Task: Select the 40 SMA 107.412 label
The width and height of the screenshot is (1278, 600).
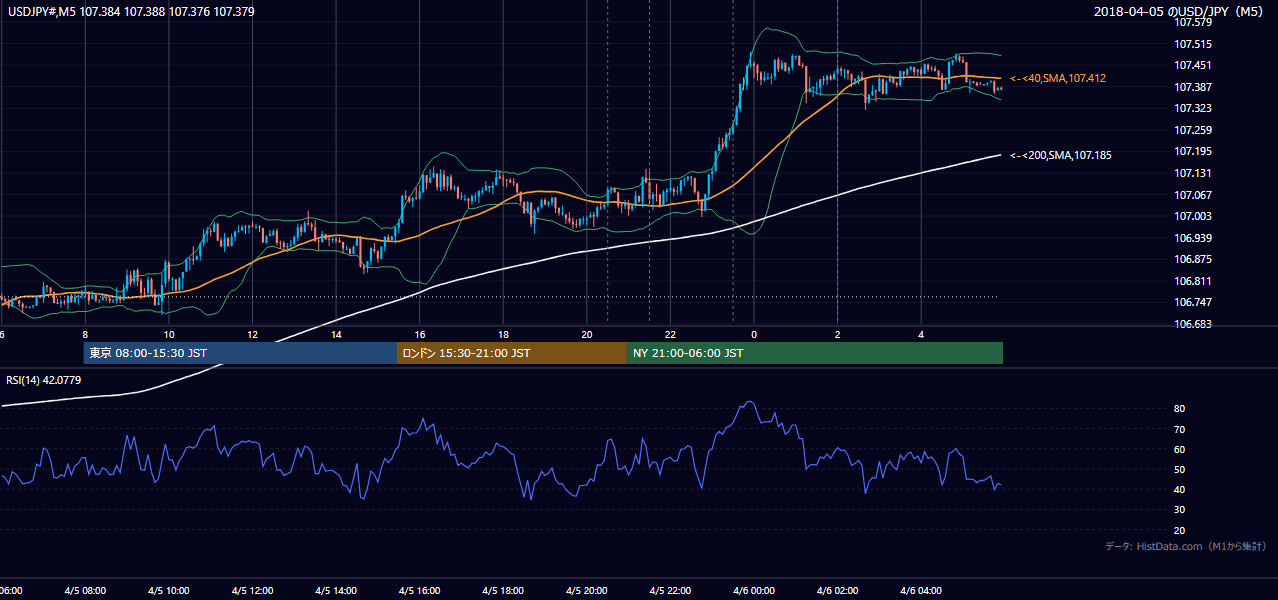Action: (x=1058, y=78)
